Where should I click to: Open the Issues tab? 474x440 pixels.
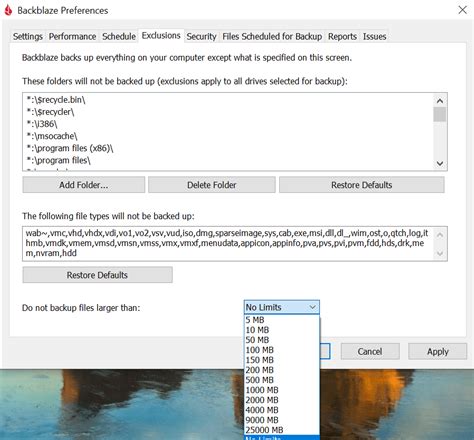(374, 36)
